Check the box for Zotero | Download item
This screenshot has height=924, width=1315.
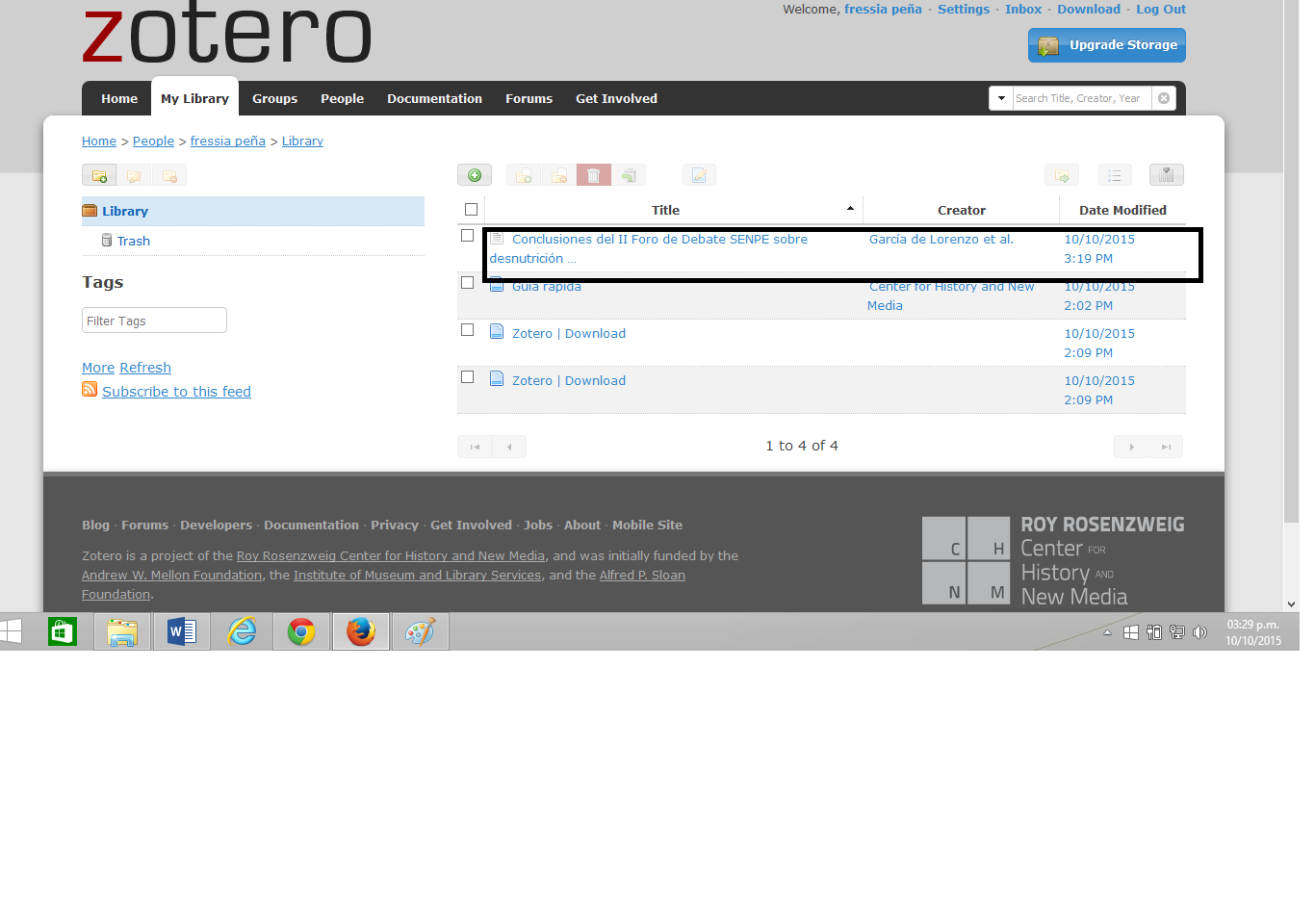(x=468, y=329)
